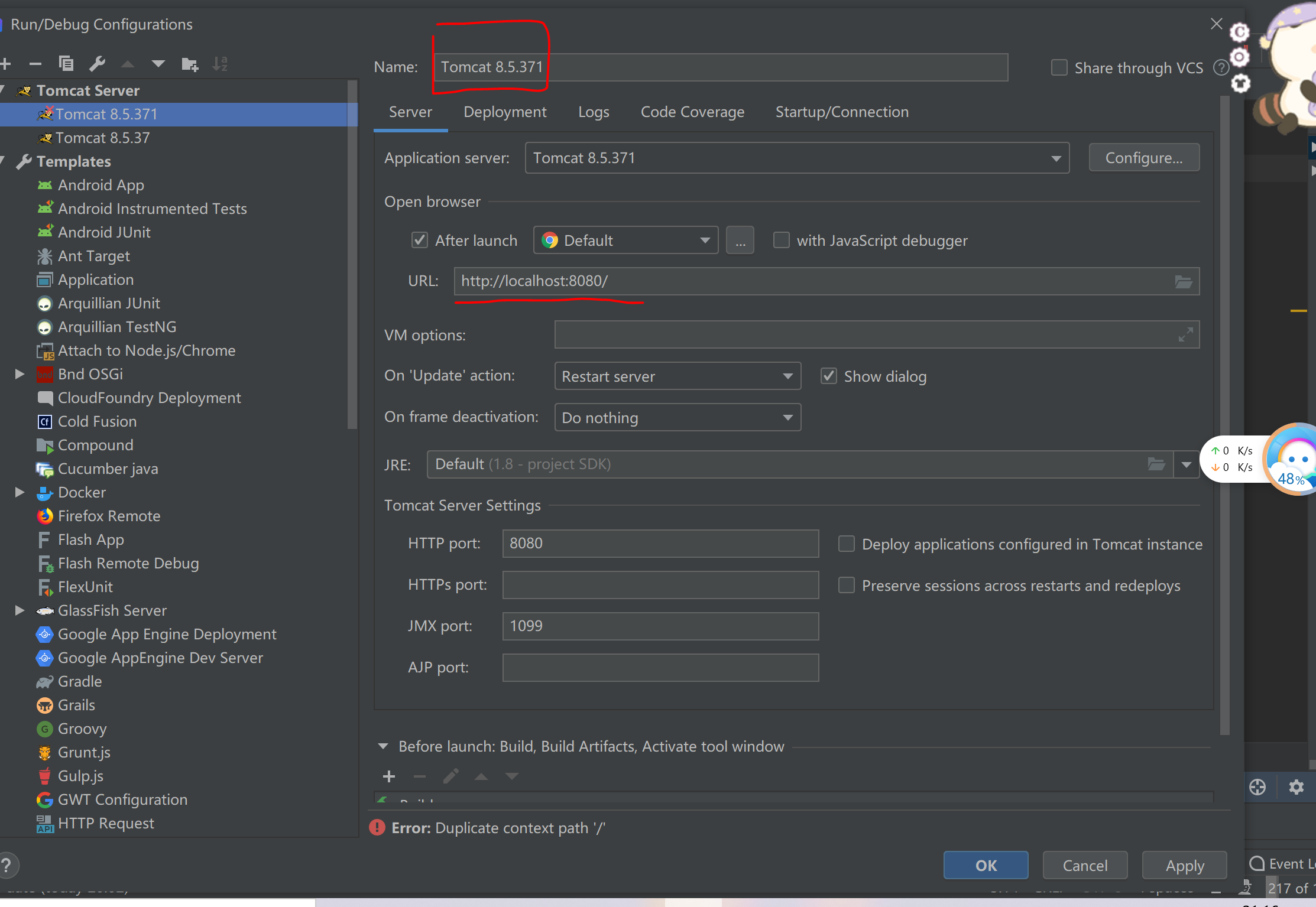
Task: Click the URL field folder browse icon
Action: click(x=1183, y=281)
